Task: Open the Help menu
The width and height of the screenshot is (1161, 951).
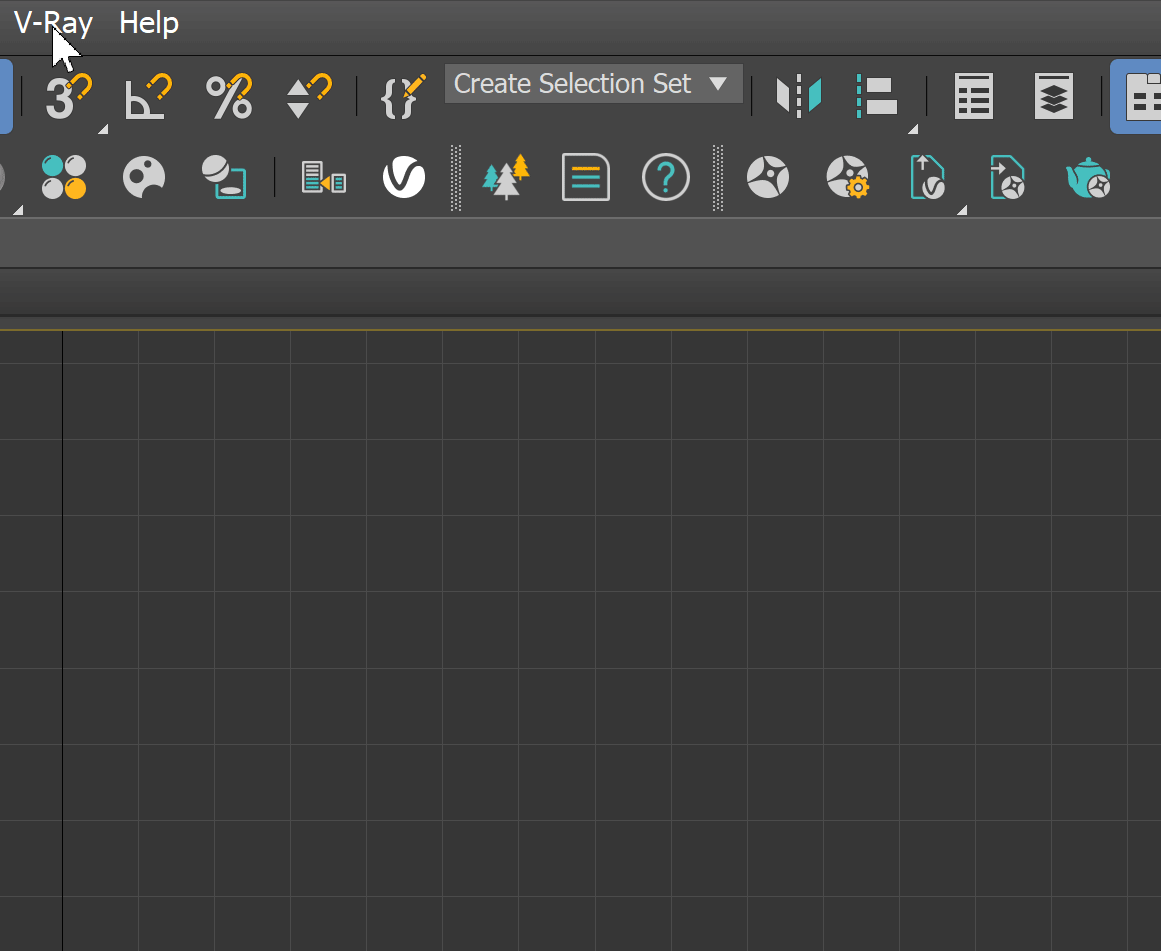Action: coord(148,22)
